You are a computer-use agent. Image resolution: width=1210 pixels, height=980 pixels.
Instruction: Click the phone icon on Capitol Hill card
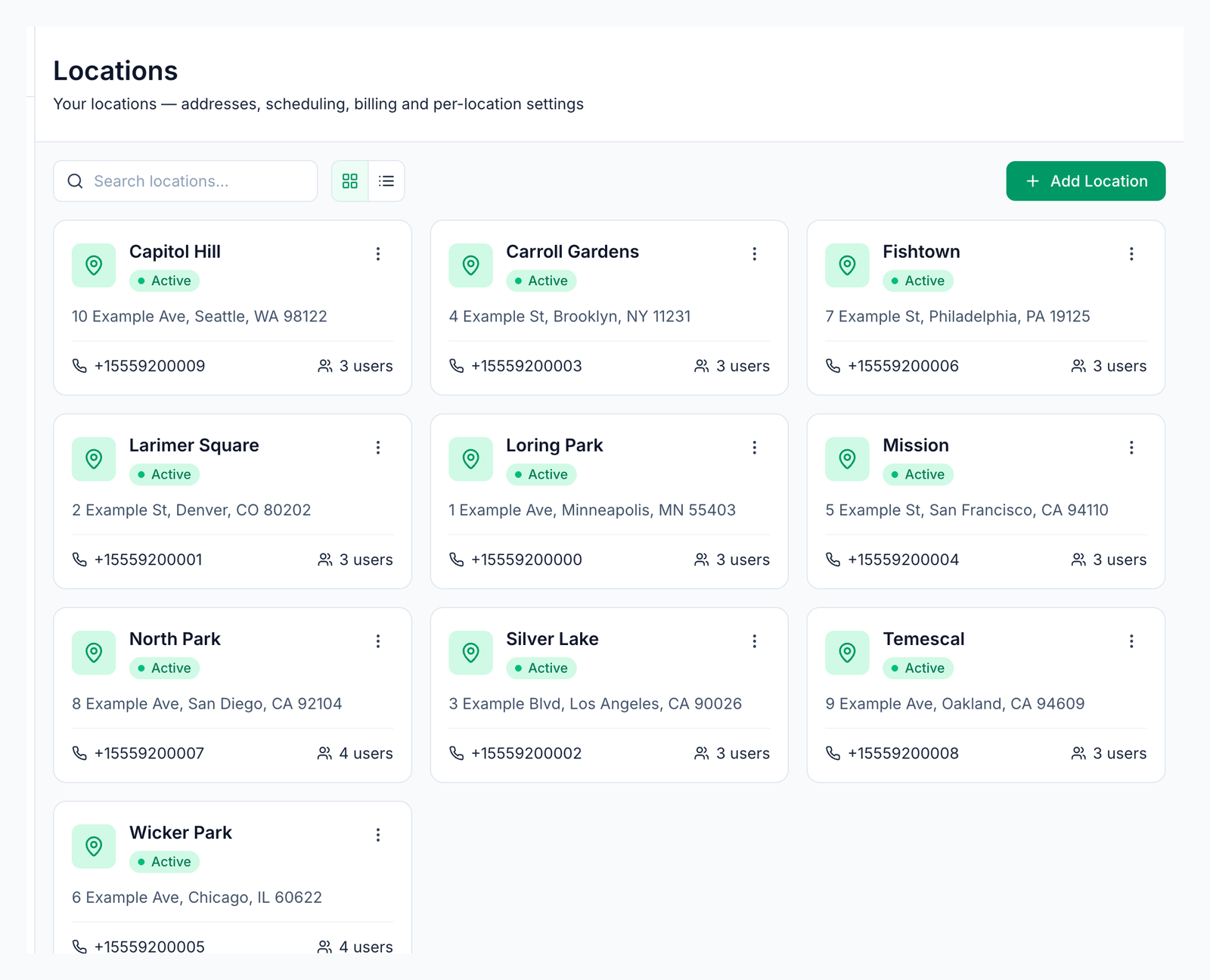pyautogui.click(x=79, y=366)
